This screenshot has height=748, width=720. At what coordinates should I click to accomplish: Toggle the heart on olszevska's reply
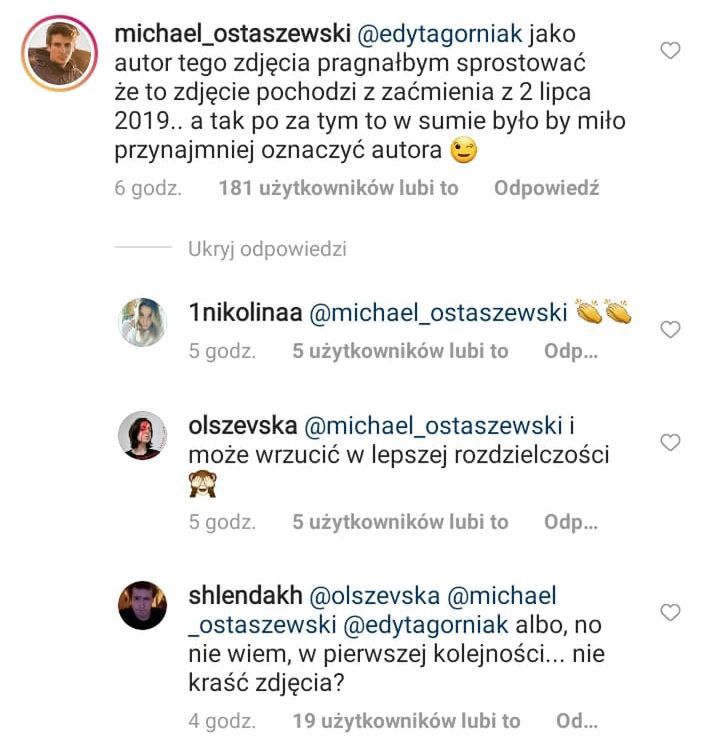672,441
